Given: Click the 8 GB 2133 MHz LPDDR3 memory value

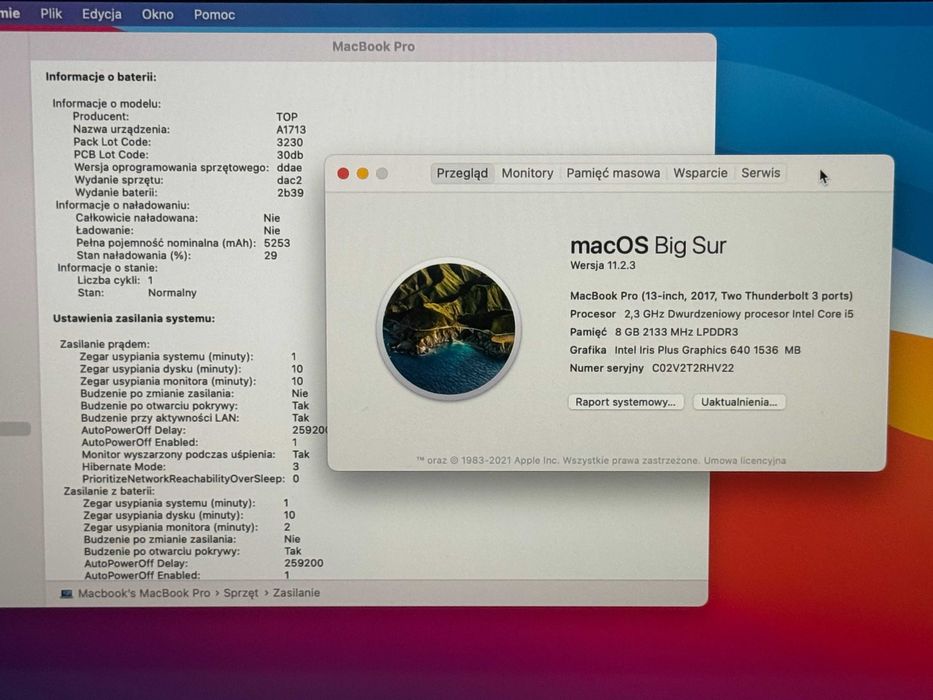Looking at the screenshot, I should (677, 332).
